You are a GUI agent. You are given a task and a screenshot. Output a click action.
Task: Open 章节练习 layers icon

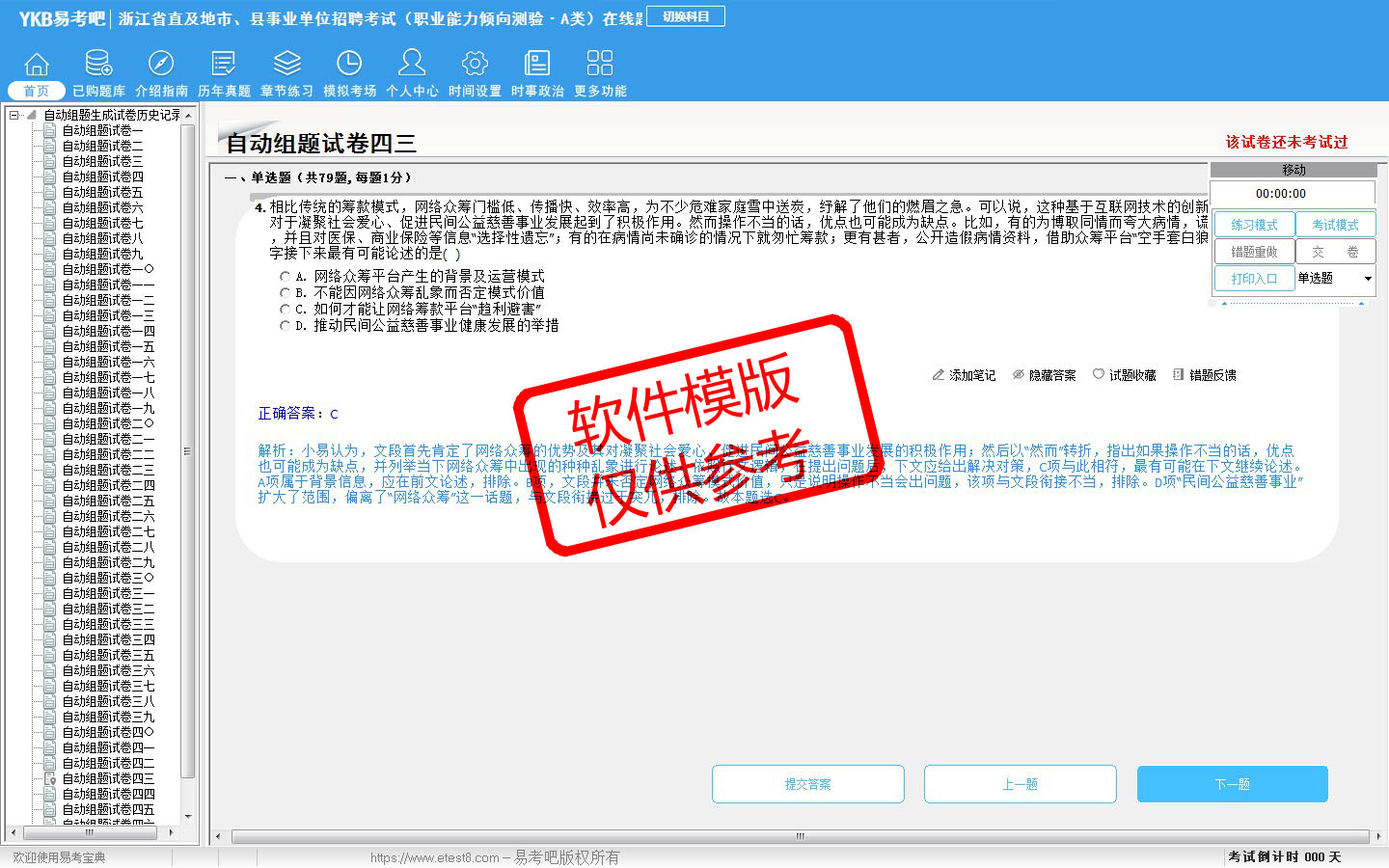[286, 65]
